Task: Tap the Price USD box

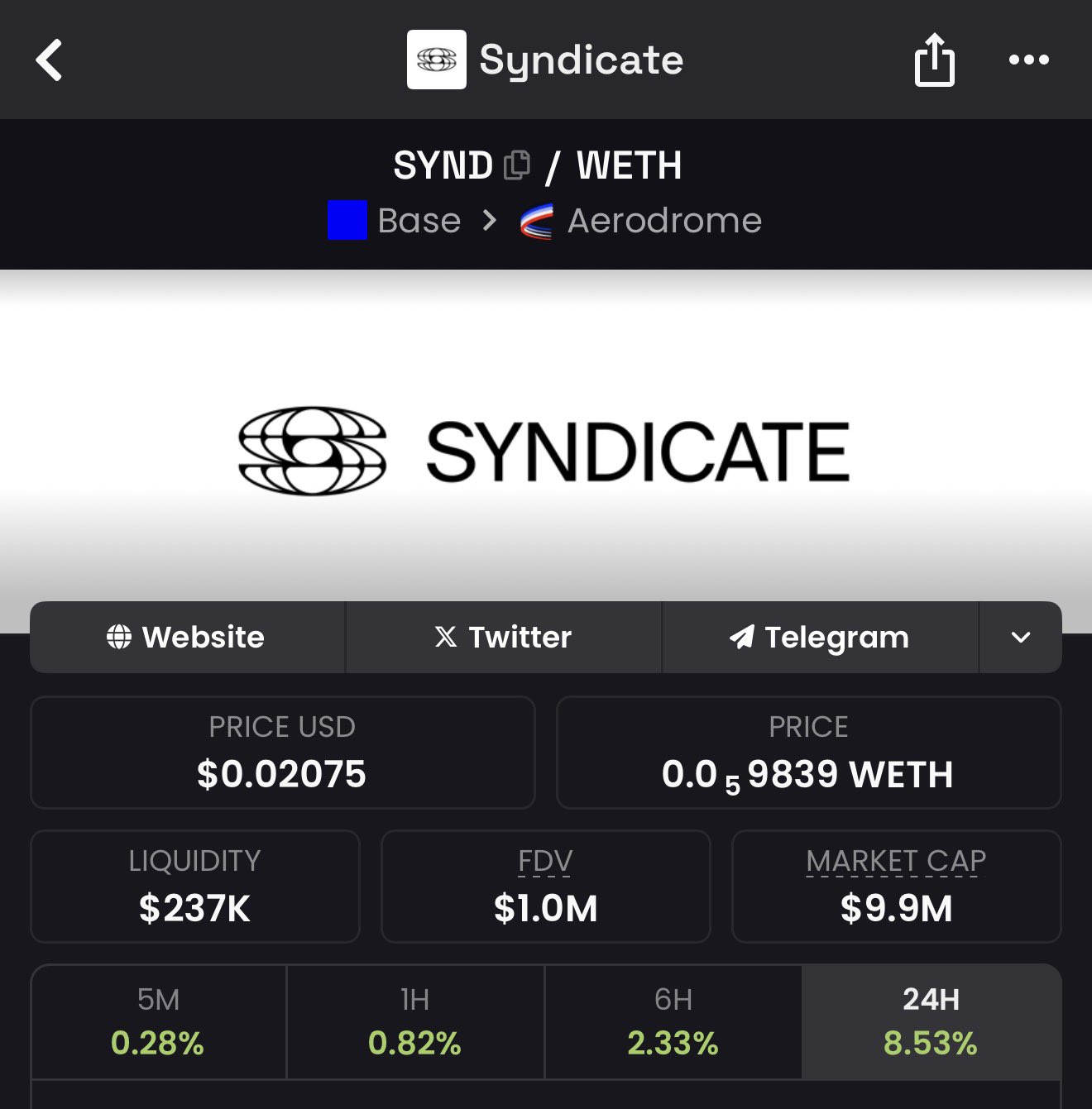Action: coord(282,753)
